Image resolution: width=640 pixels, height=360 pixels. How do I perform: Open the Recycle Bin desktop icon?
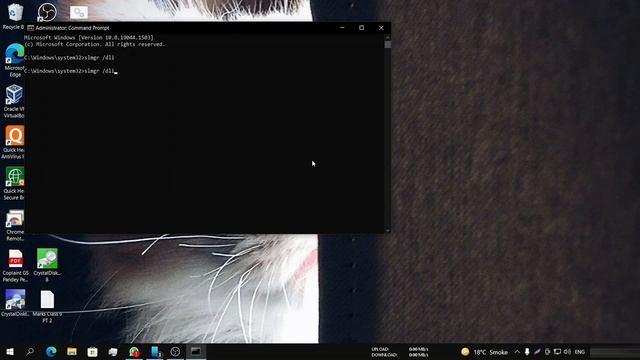point(15,16)
